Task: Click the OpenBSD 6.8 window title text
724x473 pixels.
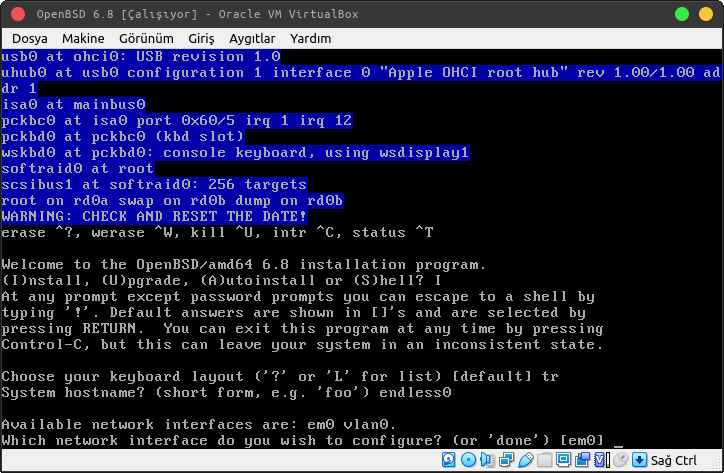Action: (198, 14)
